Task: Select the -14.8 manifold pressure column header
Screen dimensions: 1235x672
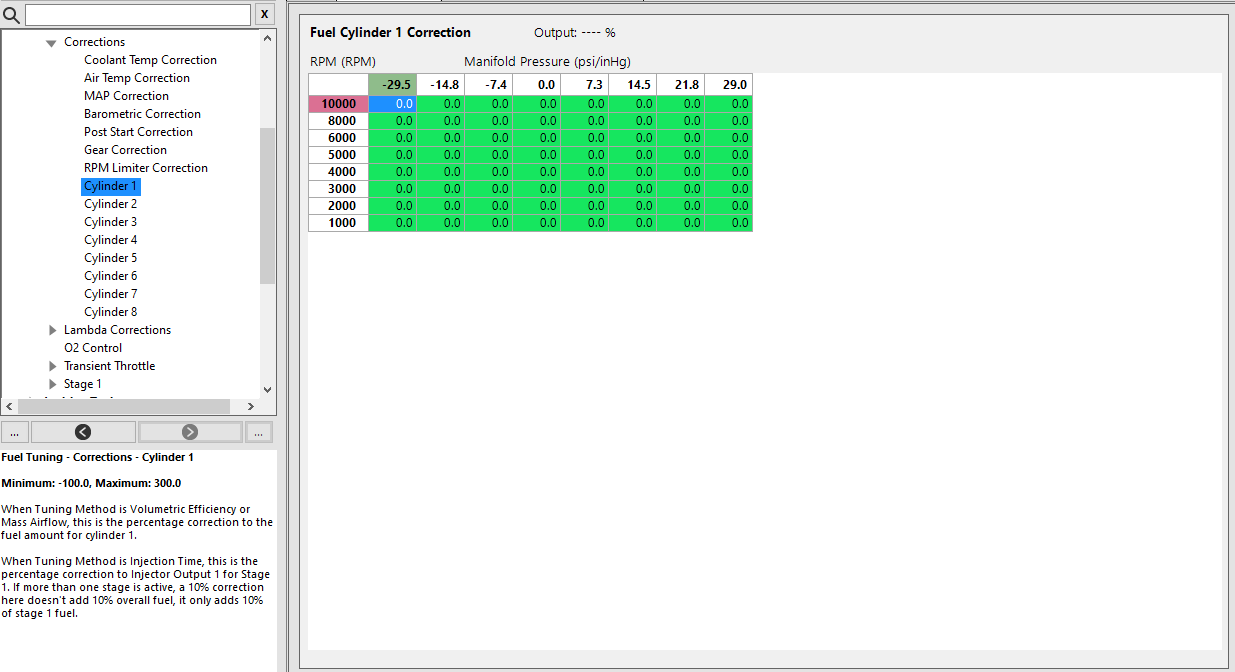Action: click(x=441, y=85)
